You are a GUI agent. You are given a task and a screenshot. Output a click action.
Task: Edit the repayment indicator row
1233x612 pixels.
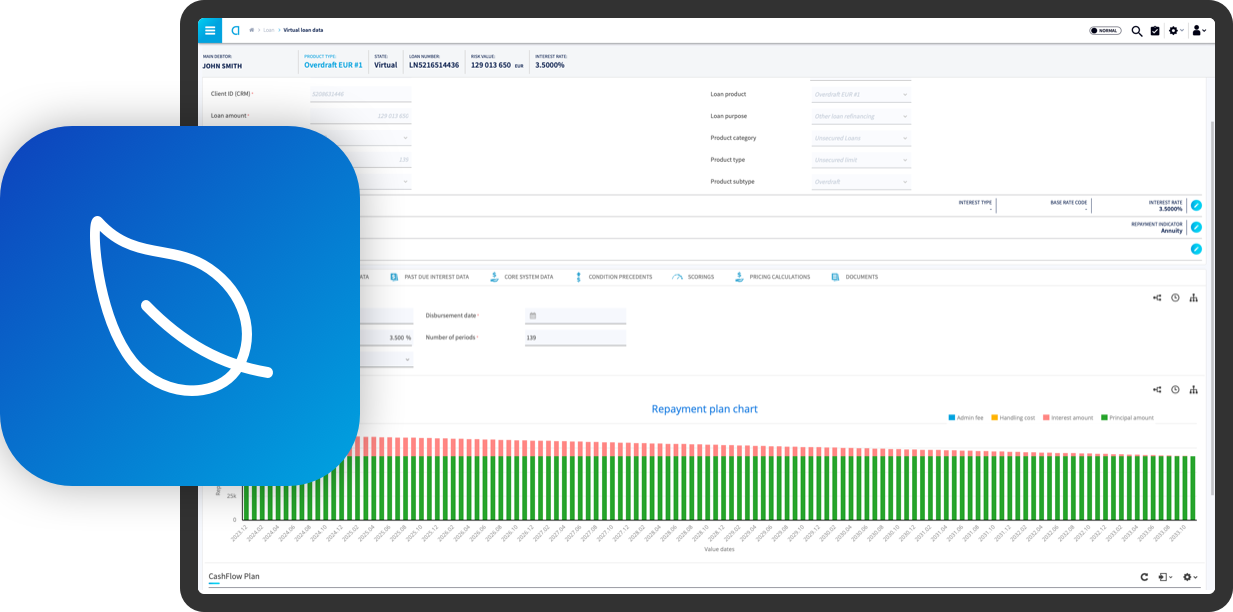point(1196,227)
